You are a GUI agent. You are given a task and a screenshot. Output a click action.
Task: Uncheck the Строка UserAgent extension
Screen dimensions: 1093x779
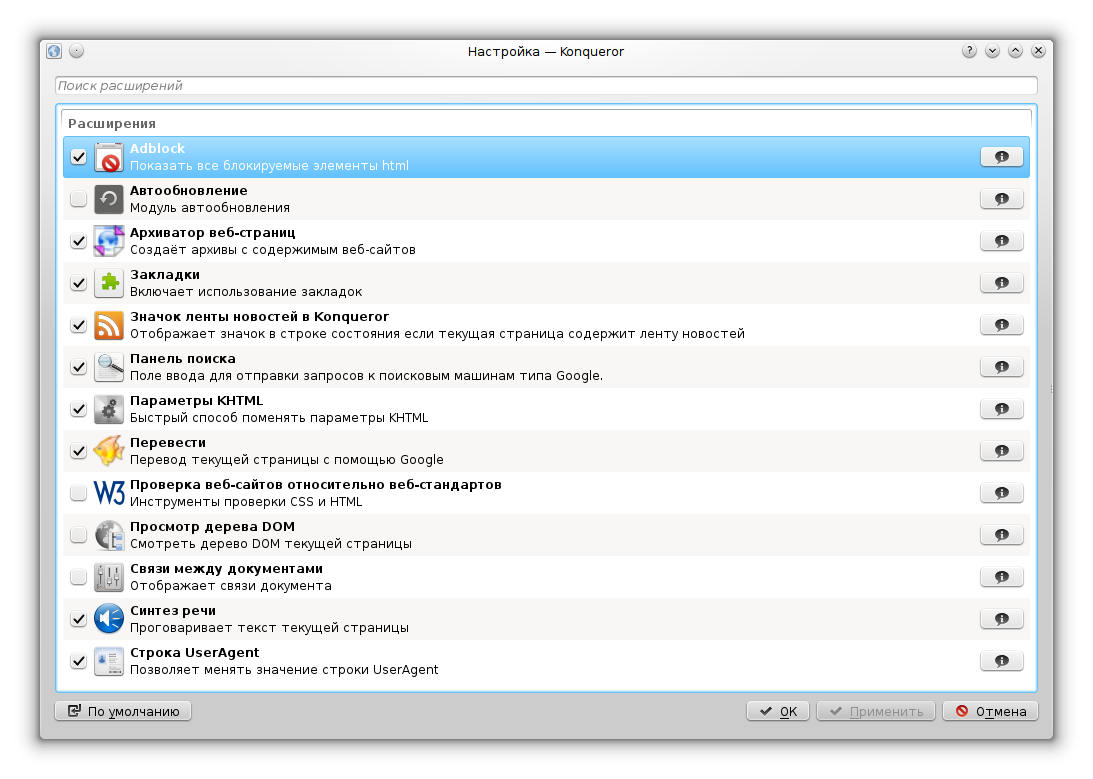78,660
